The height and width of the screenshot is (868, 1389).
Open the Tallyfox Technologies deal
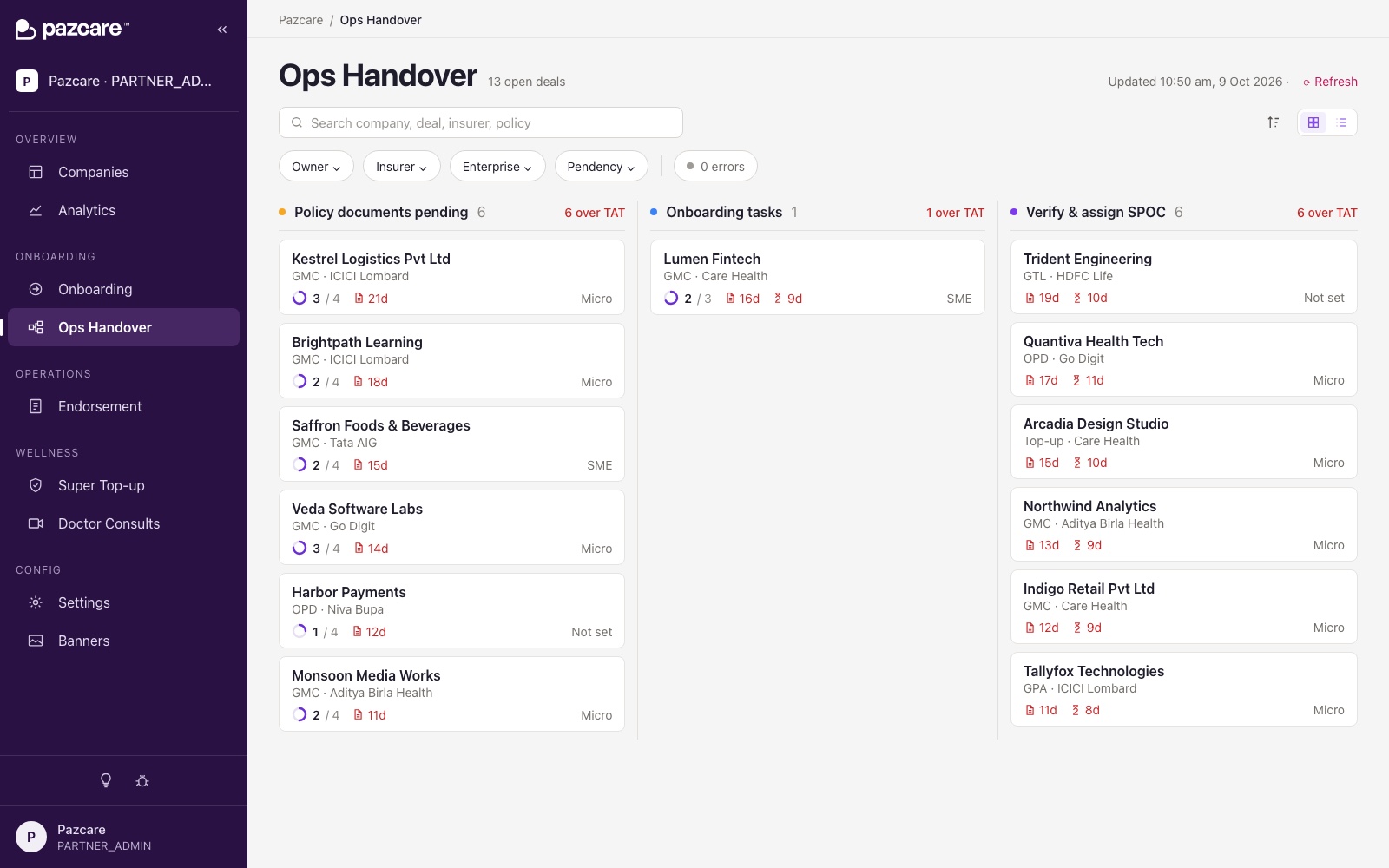tap(1183, 689)
